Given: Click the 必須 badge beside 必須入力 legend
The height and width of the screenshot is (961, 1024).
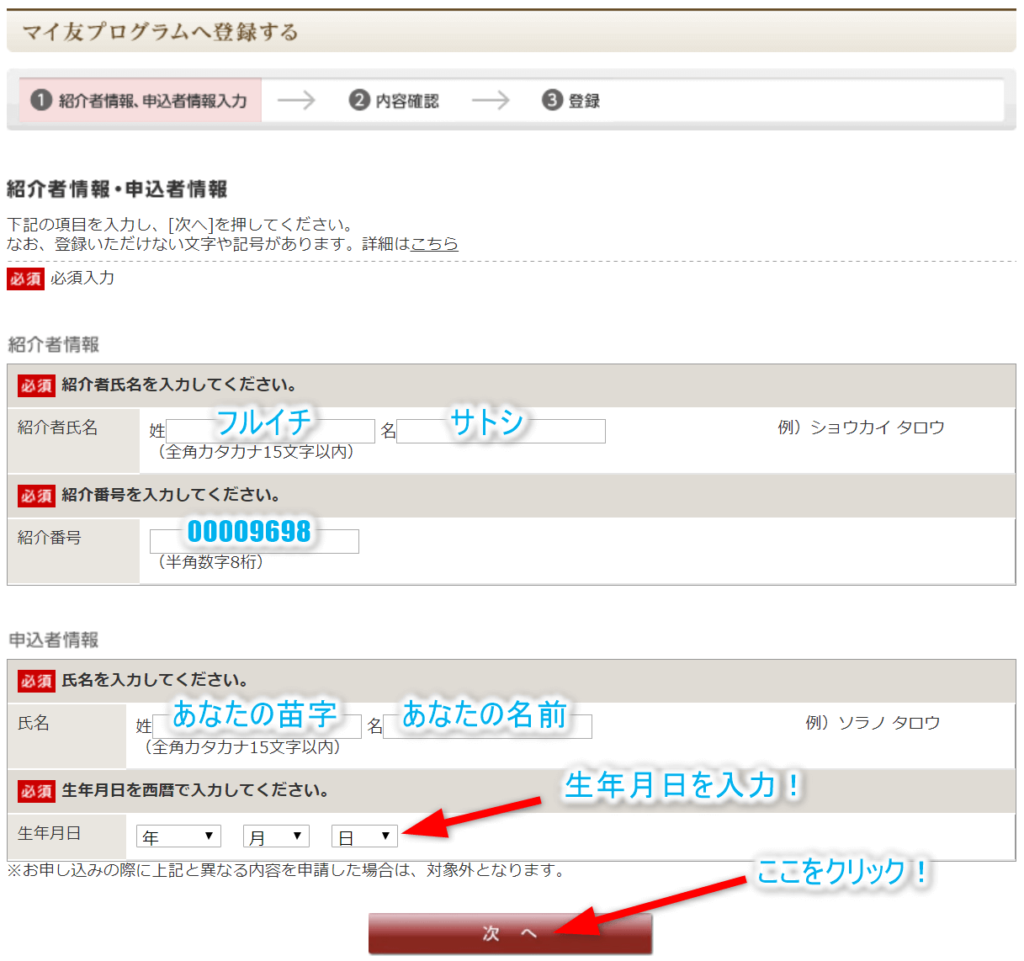Looking at the screenshot, I should tap(25, 279).
